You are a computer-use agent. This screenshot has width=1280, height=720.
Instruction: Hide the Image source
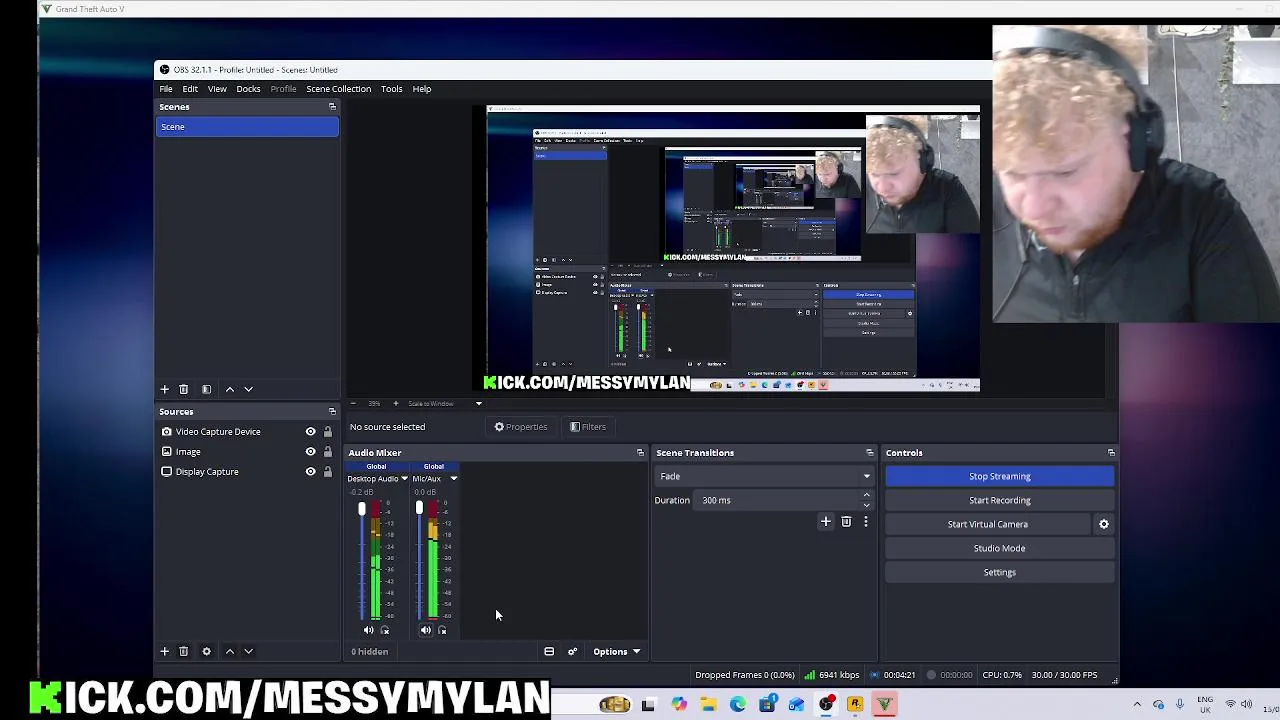coord(310,452)
